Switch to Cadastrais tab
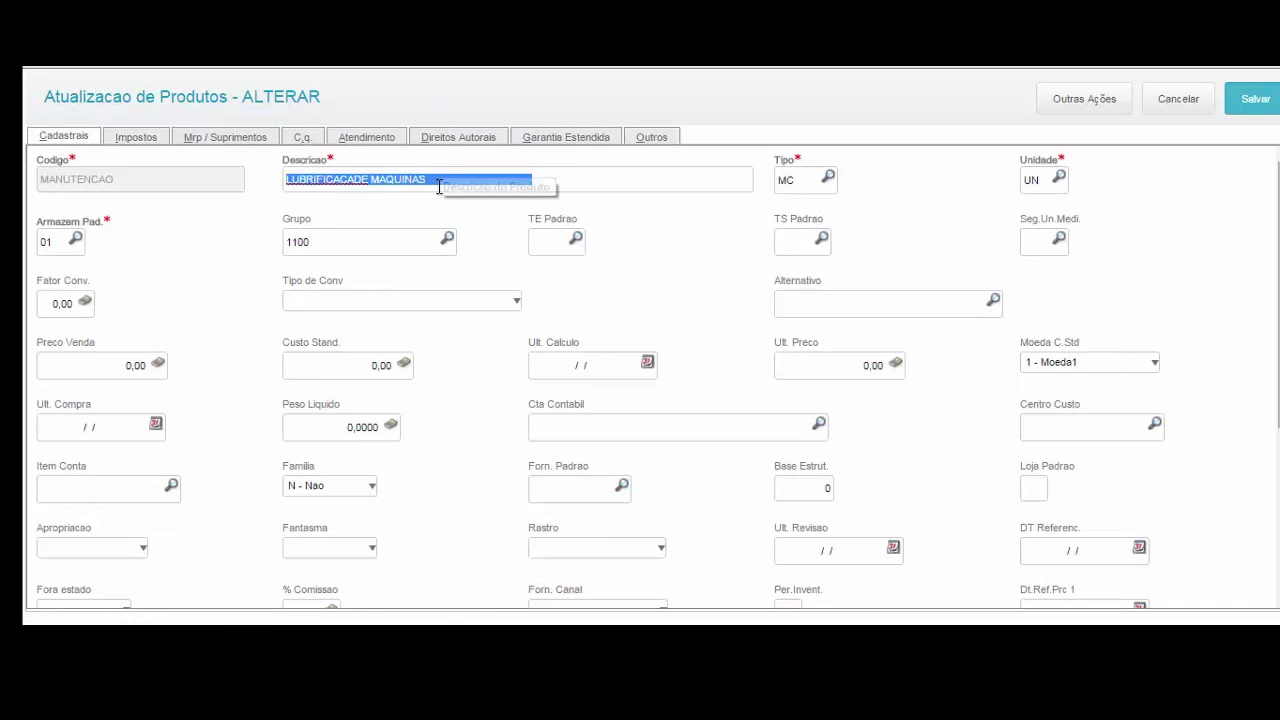This screenshot has width=1280, height=720. pyautogui.click(x=64, y=136)
